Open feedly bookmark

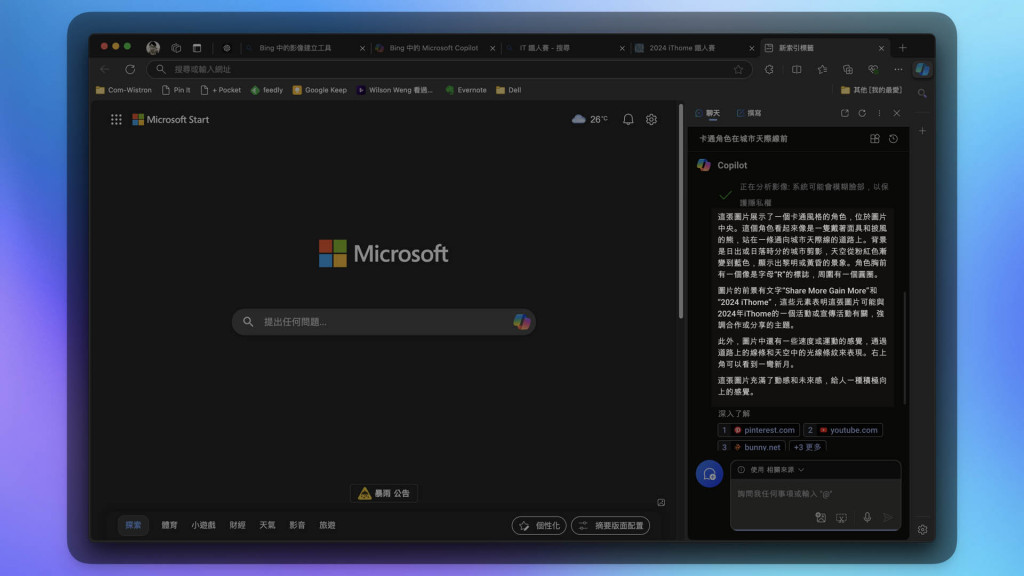point(267,90)
